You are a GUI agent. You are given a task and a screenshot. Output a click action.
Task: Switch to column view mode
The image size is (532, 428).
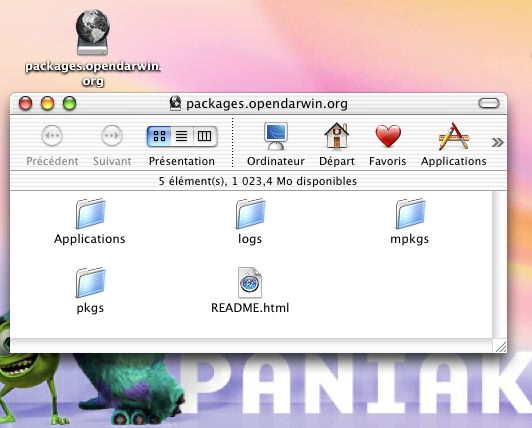click(x=205, y=136)
